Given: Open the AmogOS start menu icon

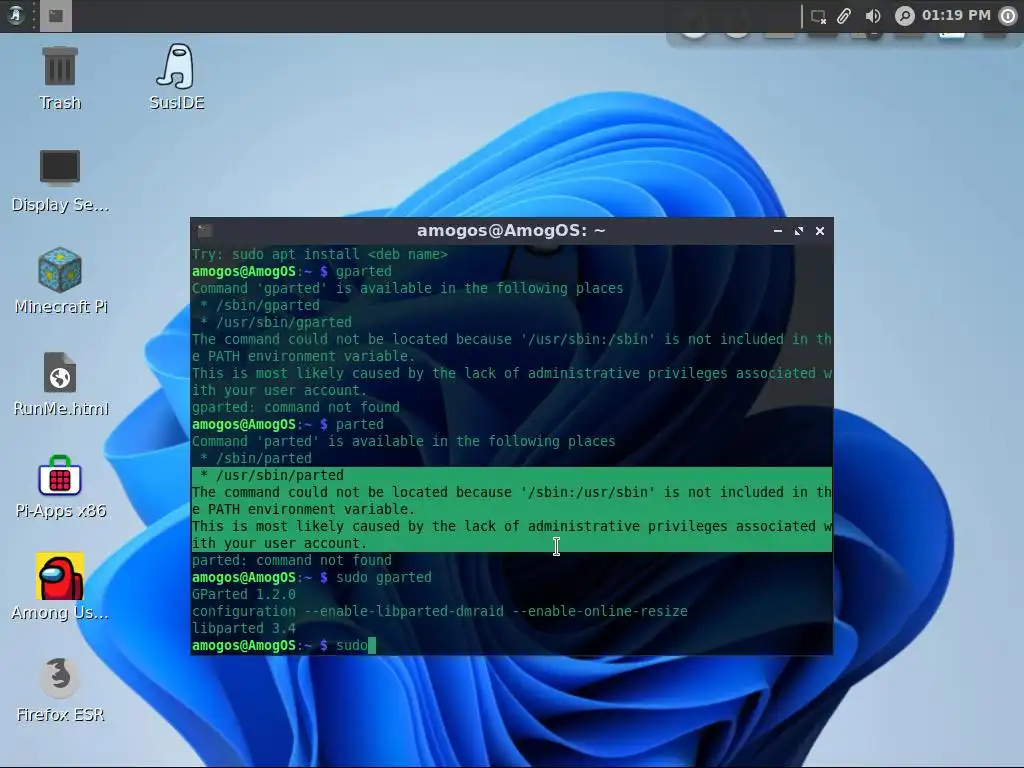Looking at the screenshot, I should [15, 15].
